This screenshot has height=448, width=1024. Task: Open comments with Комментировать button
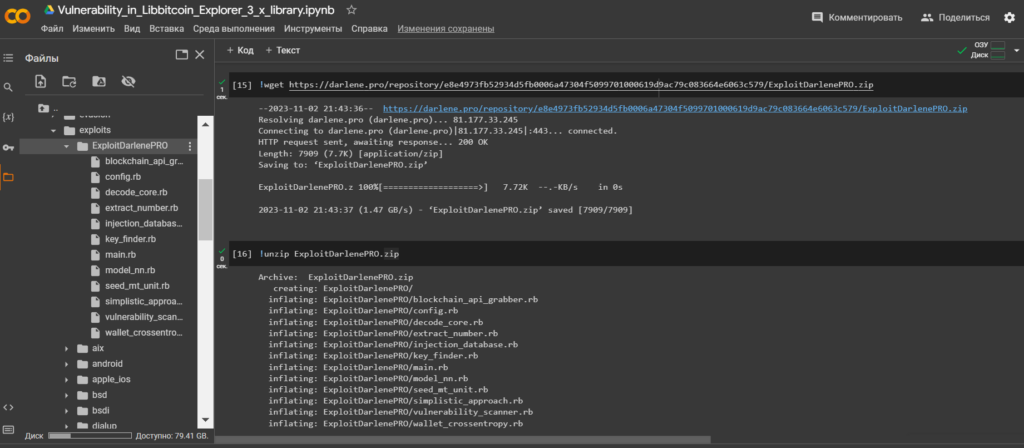pos(857,18)
